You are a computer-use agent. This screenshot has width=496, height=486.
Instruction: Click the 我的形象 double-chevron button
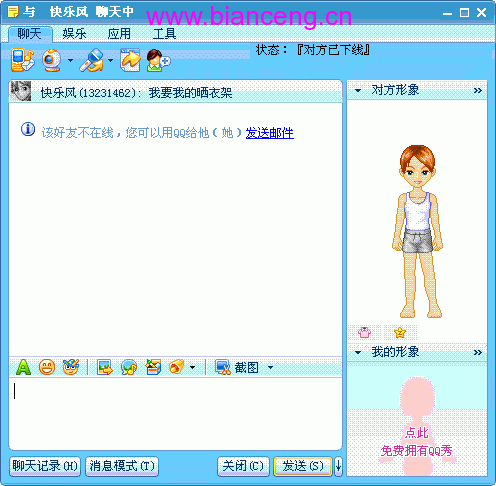(x=478, y=352)
